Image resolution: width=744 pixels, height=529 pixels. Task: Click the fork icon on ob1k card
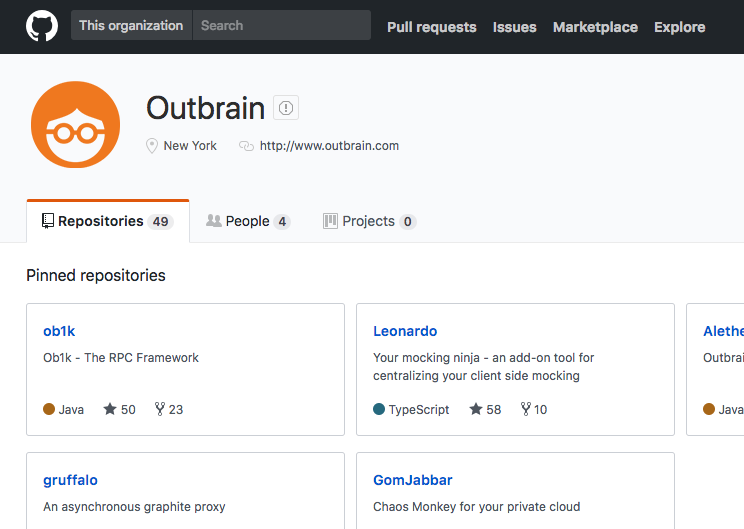[160, 409]
